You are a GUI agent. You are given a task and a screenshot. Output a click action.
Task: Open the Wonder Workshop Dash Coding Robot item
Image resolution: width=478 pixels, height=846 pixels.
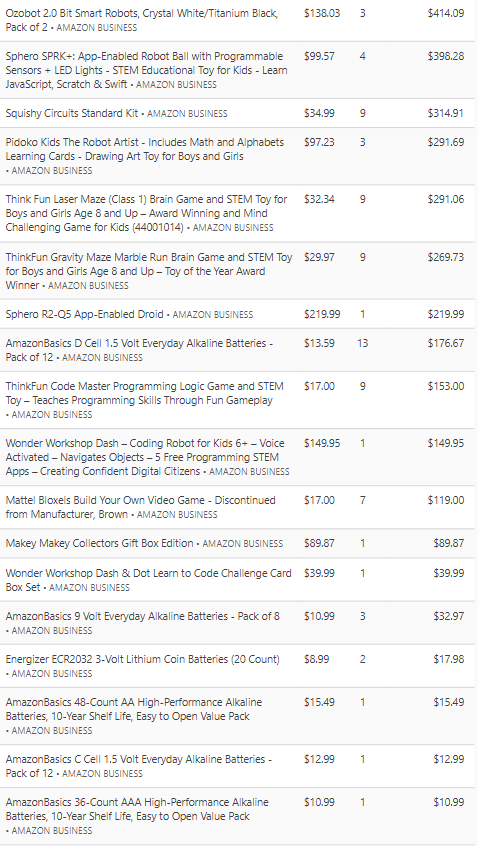[x=145, y=457]
